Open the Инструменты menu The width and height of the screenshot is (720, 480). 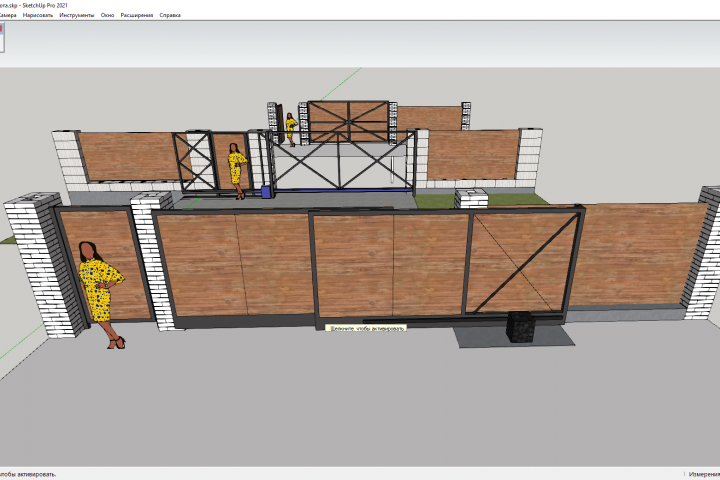click(77, 15)
